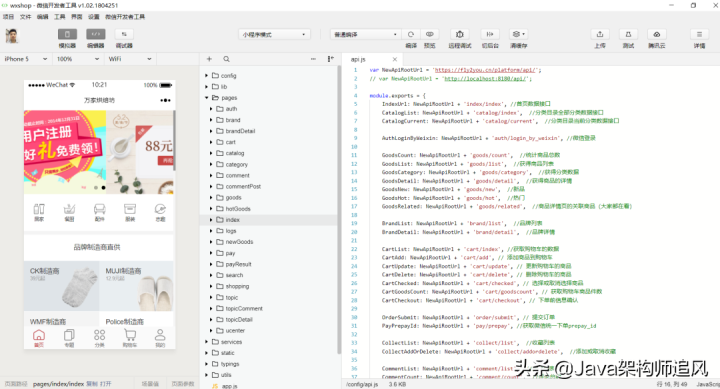Open the 设置 menu
The width and height of the screenshot is (720, 389).
coord(94,17)
